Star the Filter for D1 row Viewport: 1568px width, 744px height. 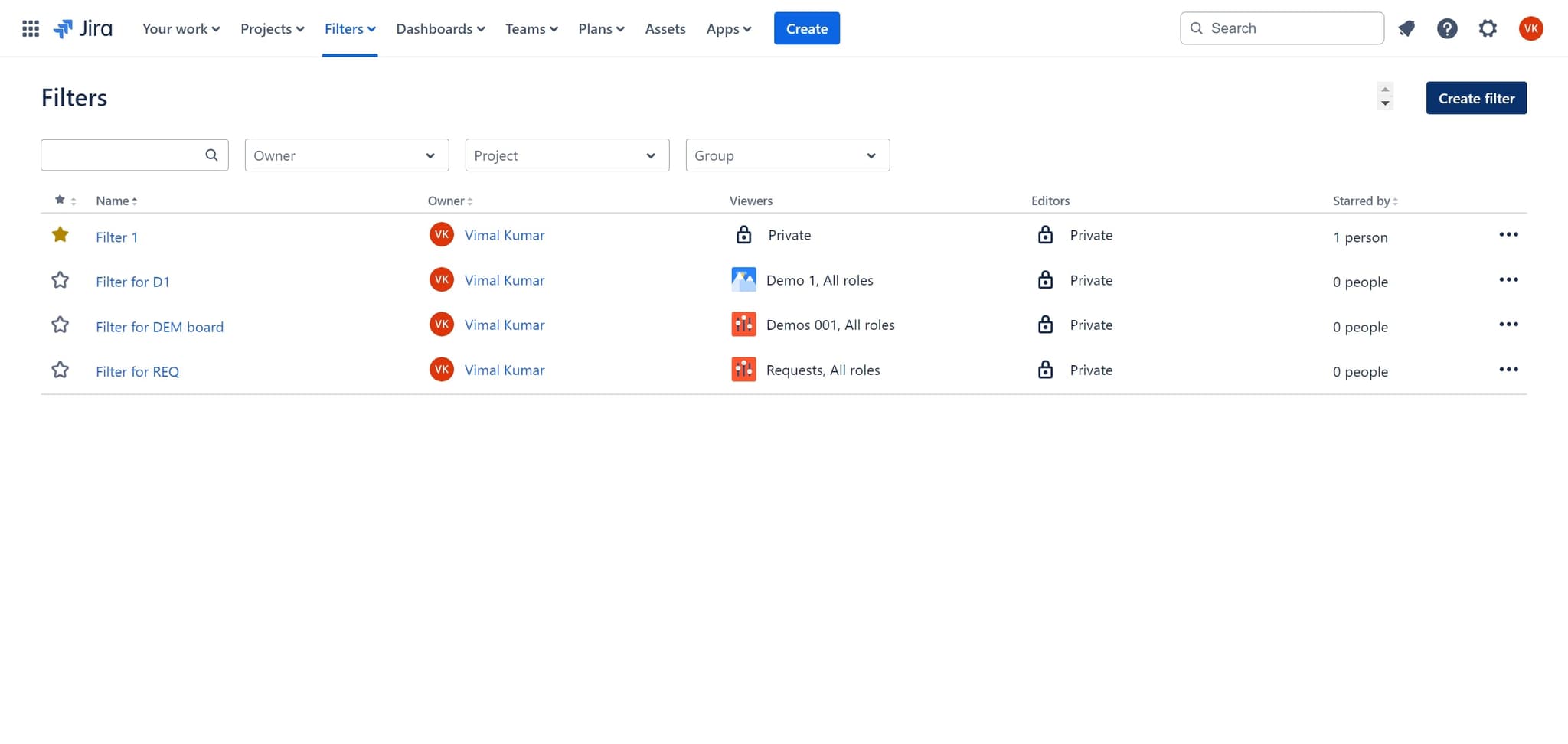pyautogui.click(x=60, y=280)
